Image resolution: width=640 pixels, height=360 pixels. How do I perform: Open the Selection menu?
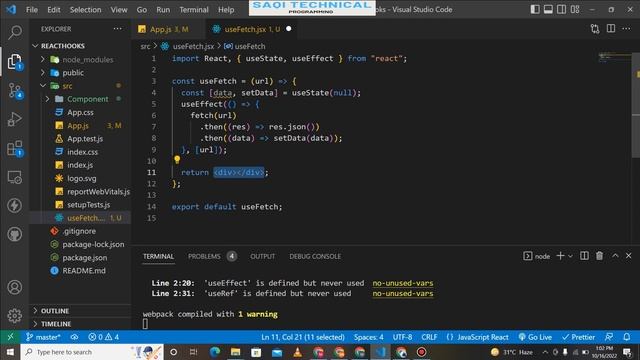(x=85, y=9)
